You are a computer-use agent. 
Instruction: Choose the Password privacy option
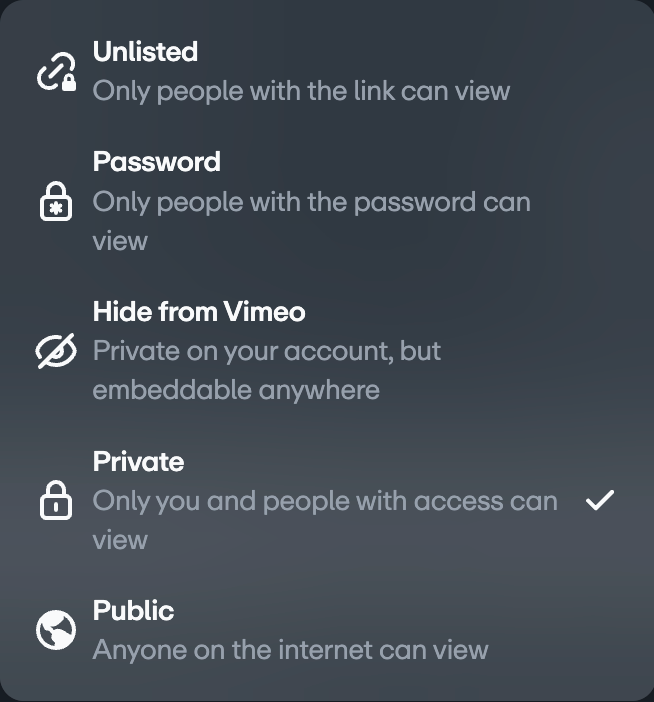156,162
